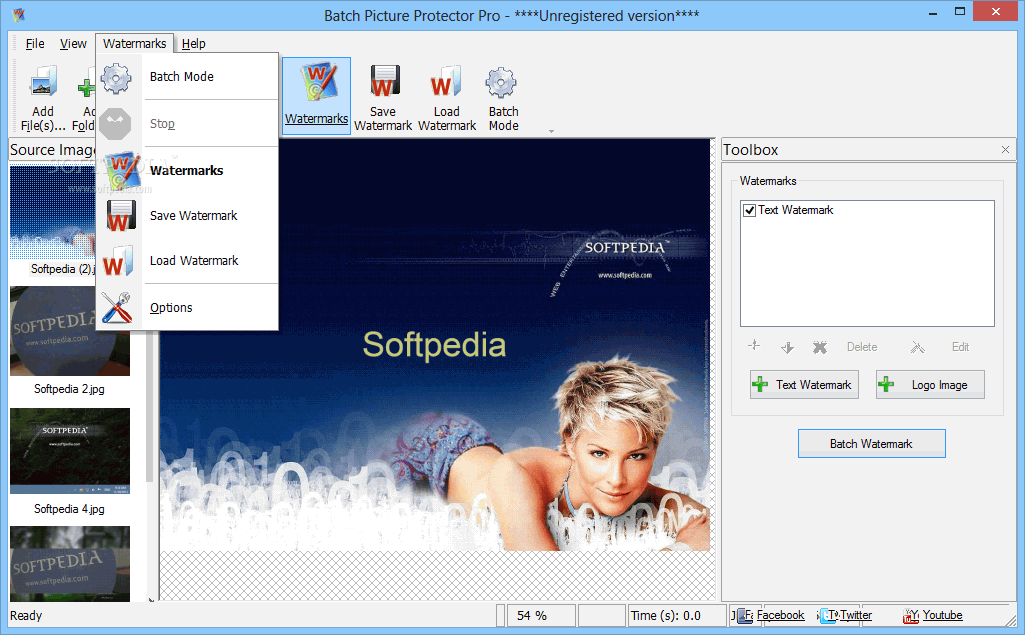Click the application icon in title bar
The image size is (1025, 635).
pyautogui.click(x=19, y=14)
